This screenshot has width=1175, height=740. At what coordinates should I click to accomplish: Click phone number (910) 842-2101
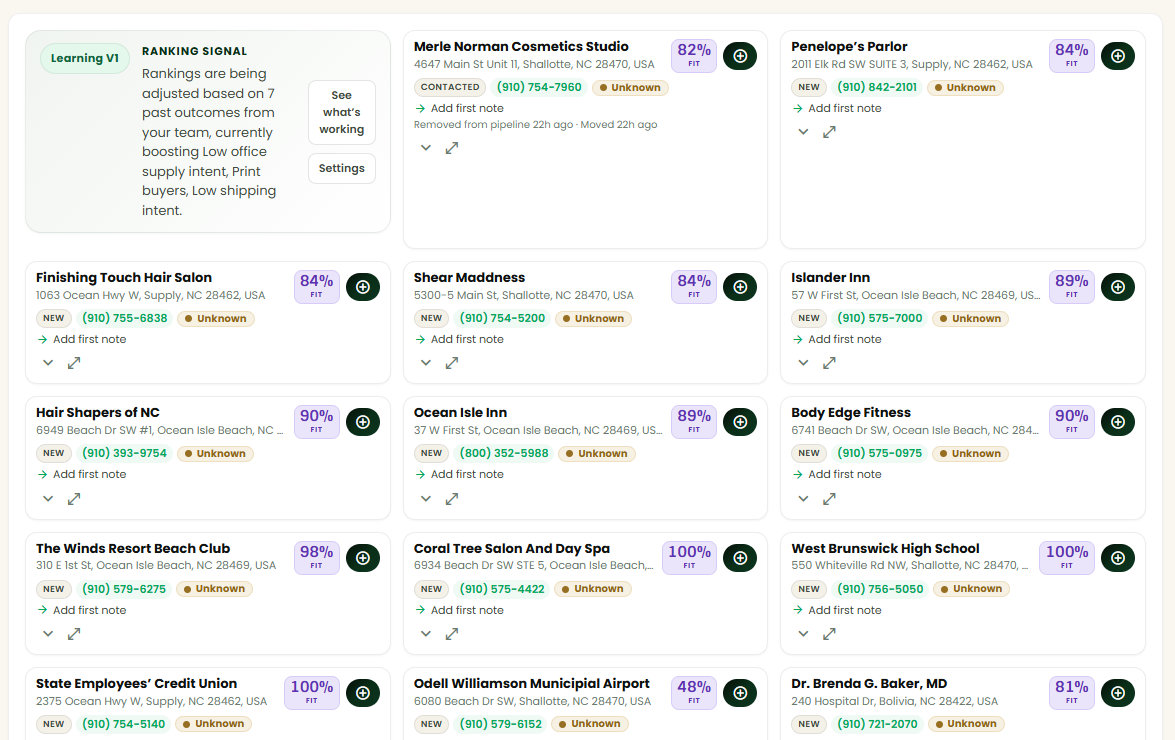[877, 88]
